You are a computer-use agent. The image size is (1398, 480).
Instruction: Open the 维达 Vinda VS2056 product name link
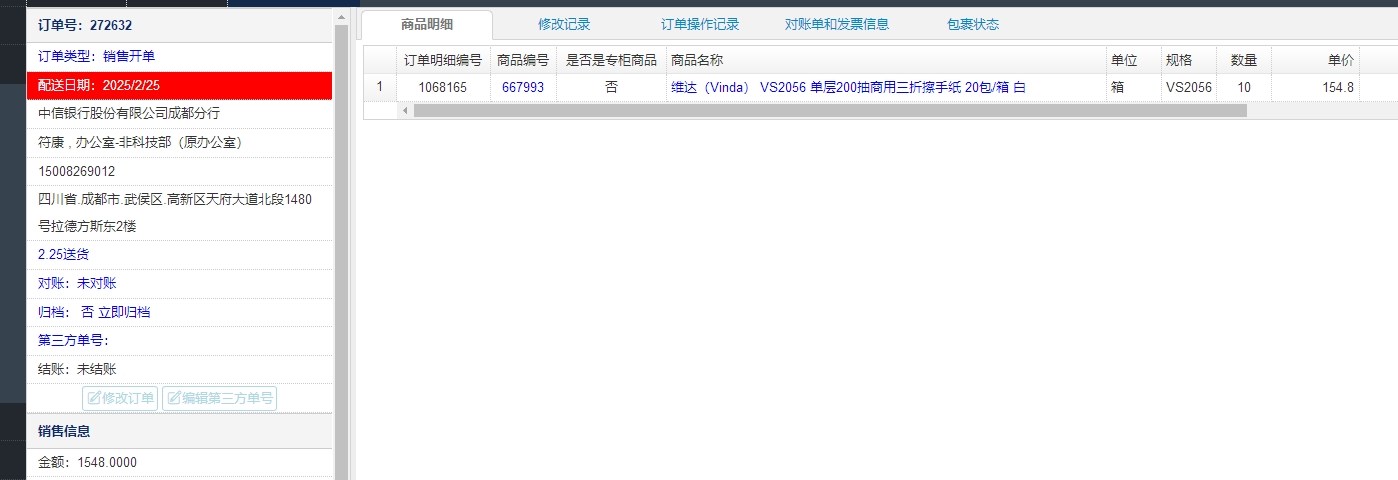(848, 87)
